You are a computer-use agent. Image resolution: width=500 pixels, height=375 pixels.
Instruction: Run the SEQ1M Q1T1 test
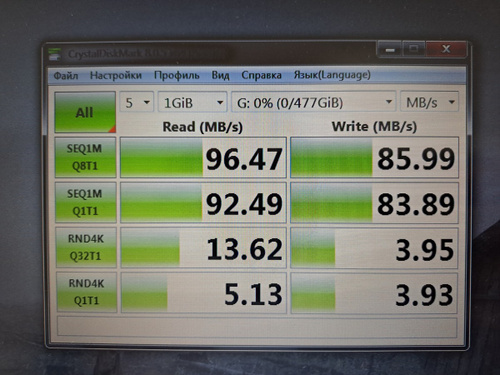click(86, 202)
